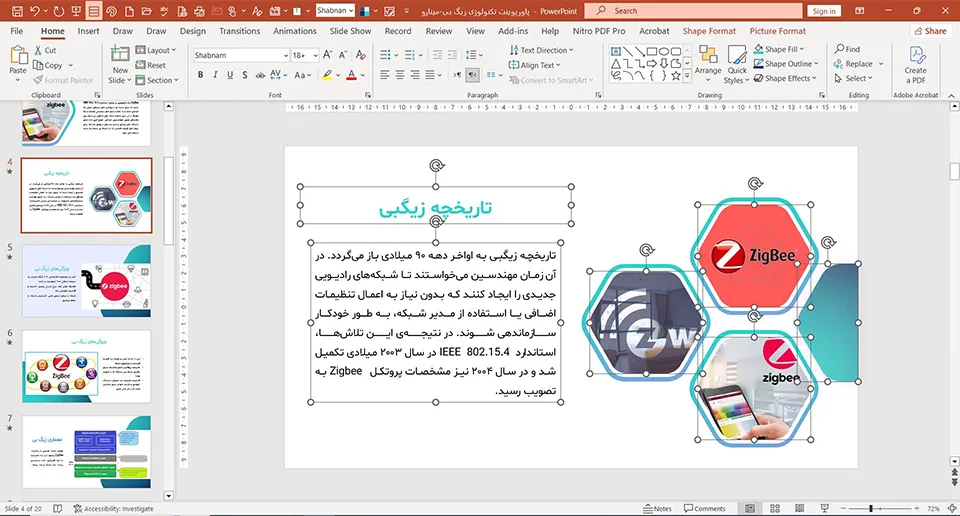Click the Slide Show icon in status bar
This screenshot has width=960, height=516.
click(825, 509)
